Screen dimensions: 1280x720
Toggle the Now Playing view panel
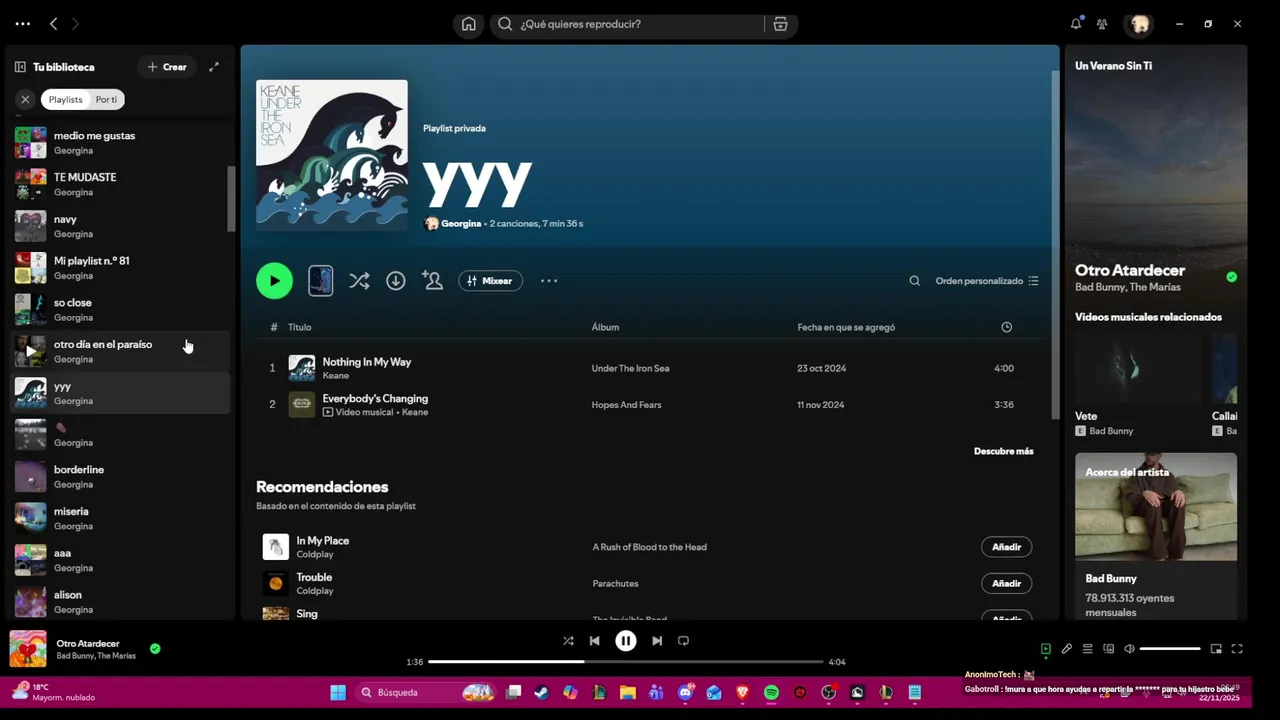pos(1045,649)
